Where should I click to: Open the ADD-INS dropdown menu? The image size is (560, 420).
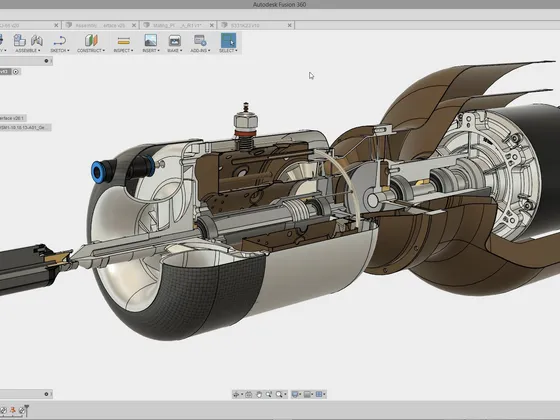click(x=200, y=51)
